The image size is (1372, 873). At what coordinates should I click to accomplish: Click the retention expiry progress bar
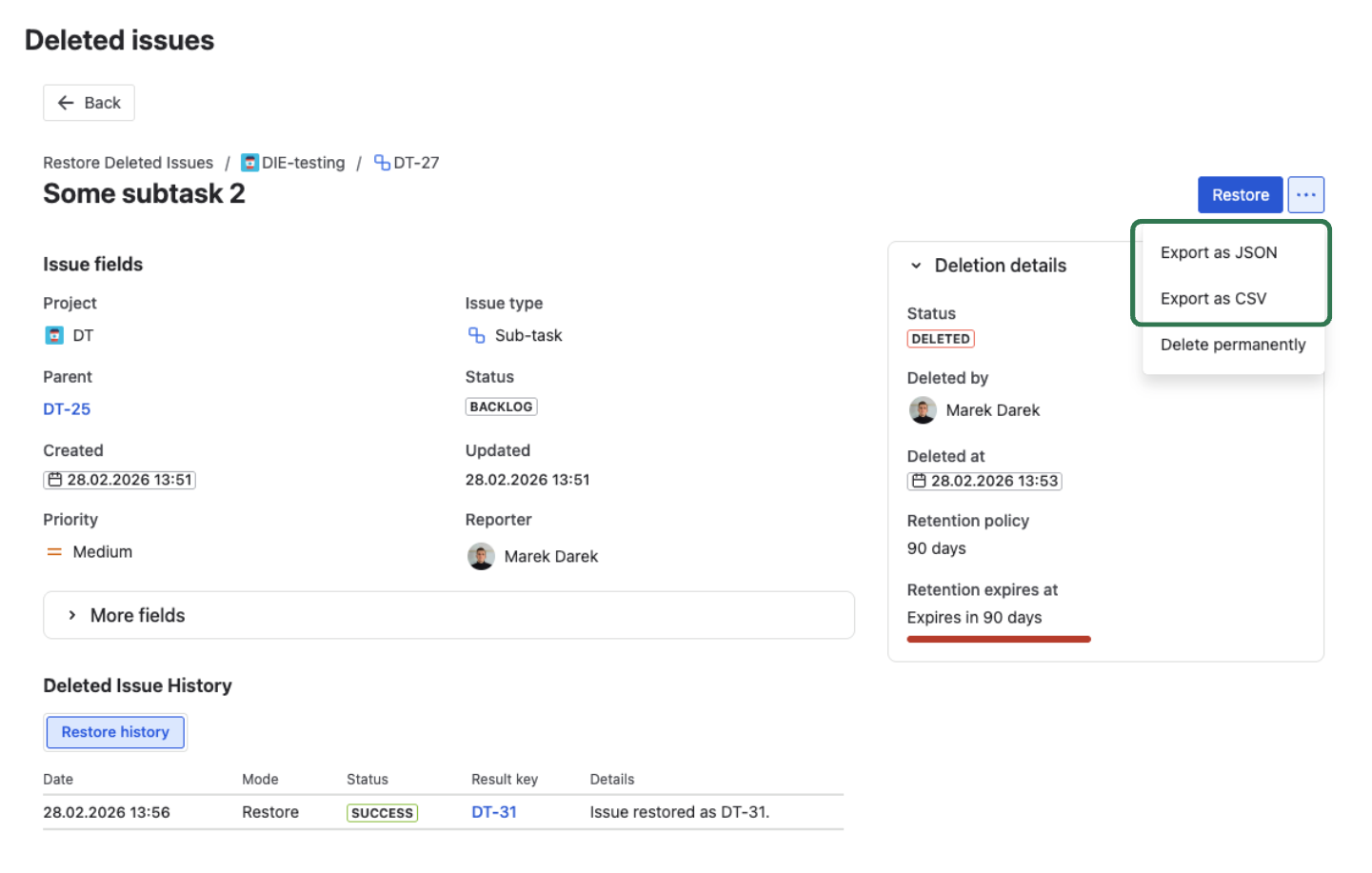[998, 639]
